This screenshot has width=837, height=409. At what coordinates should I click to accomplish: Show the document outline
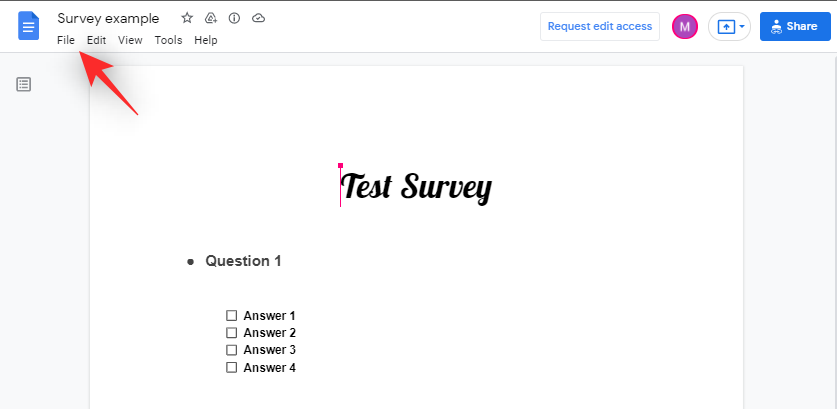coord(24,84)
